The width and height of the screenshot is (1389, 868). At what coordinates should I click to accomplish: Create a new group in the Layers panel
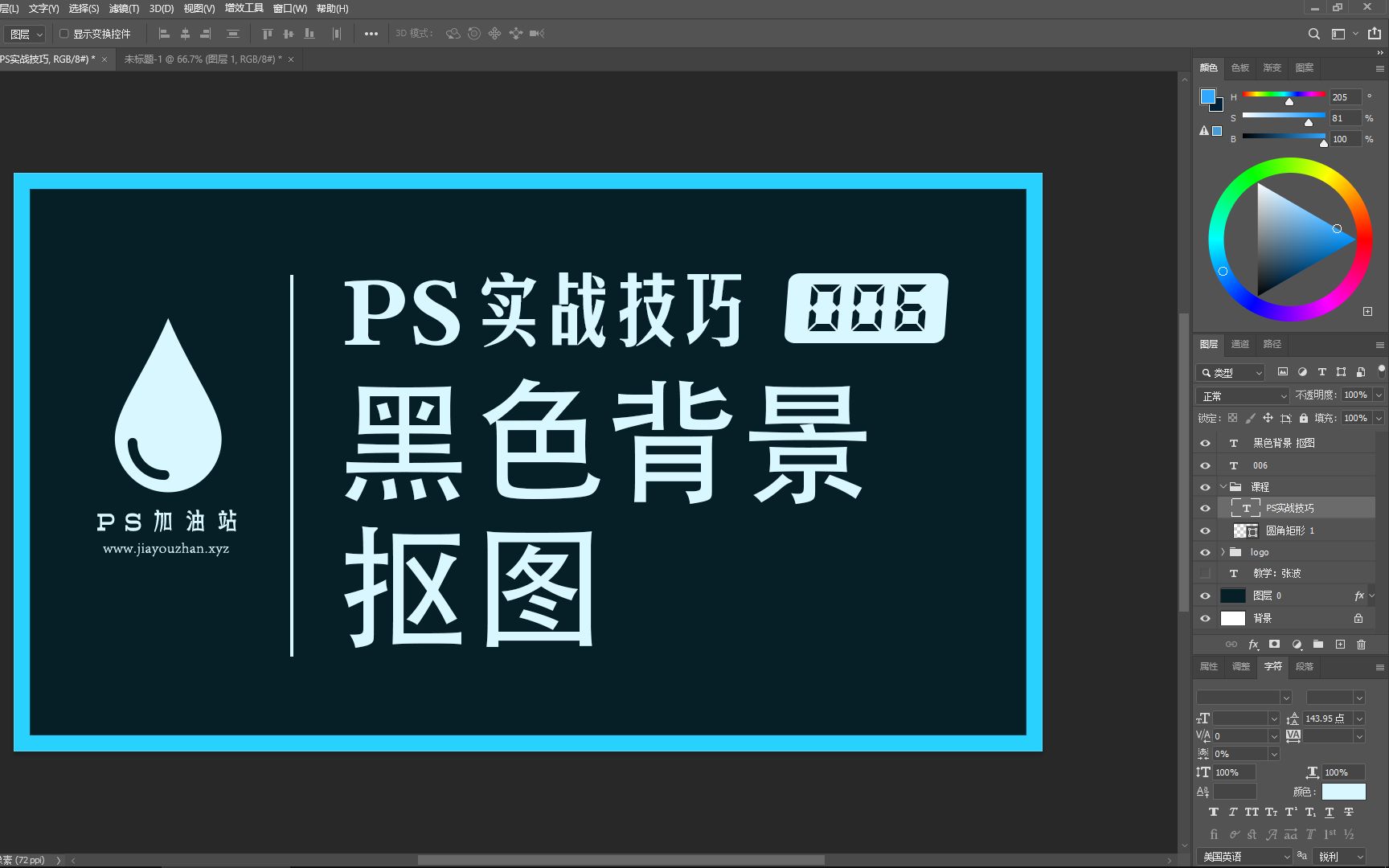(1317, 644)
